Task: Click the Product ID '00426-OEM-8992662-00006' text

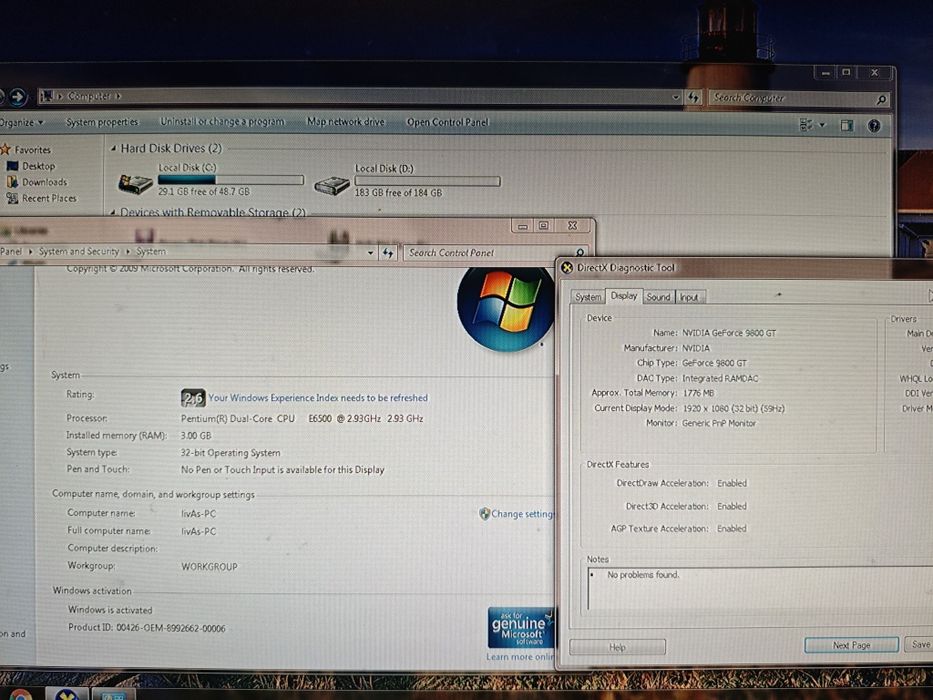Action: tap(171, 628)
